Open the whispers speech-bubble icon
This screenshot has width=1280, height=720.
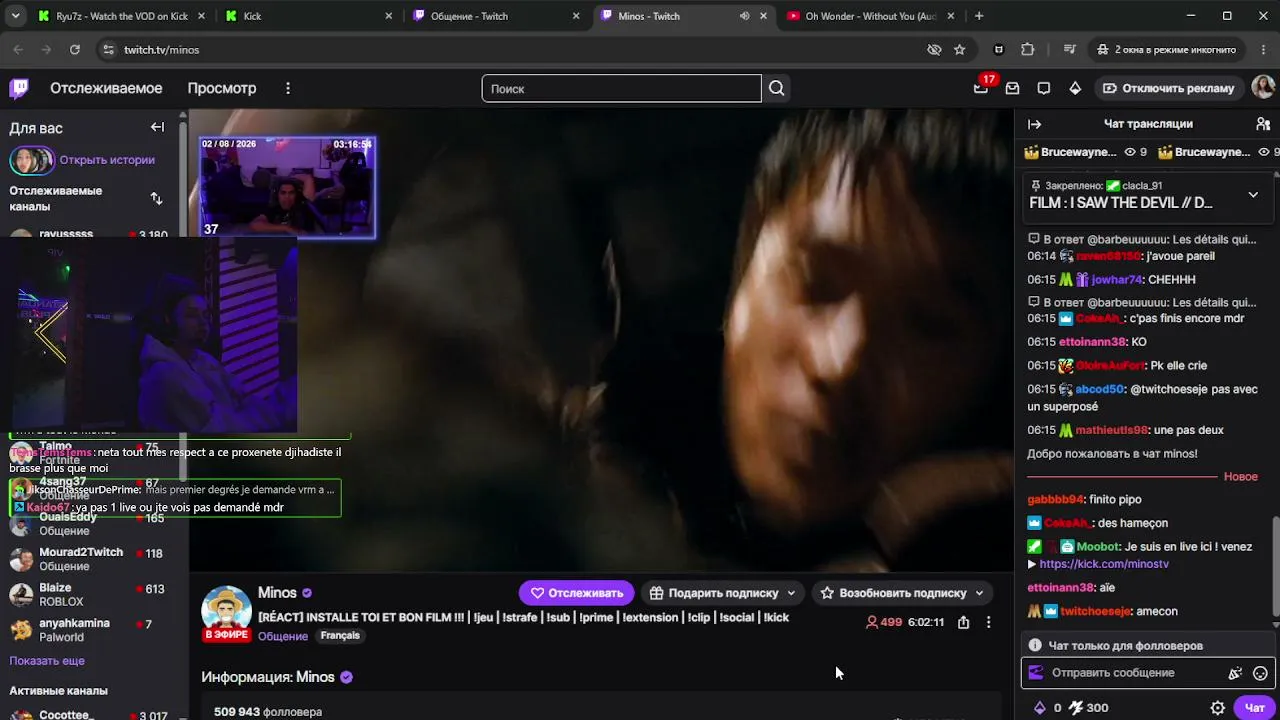click(1044, 88)
